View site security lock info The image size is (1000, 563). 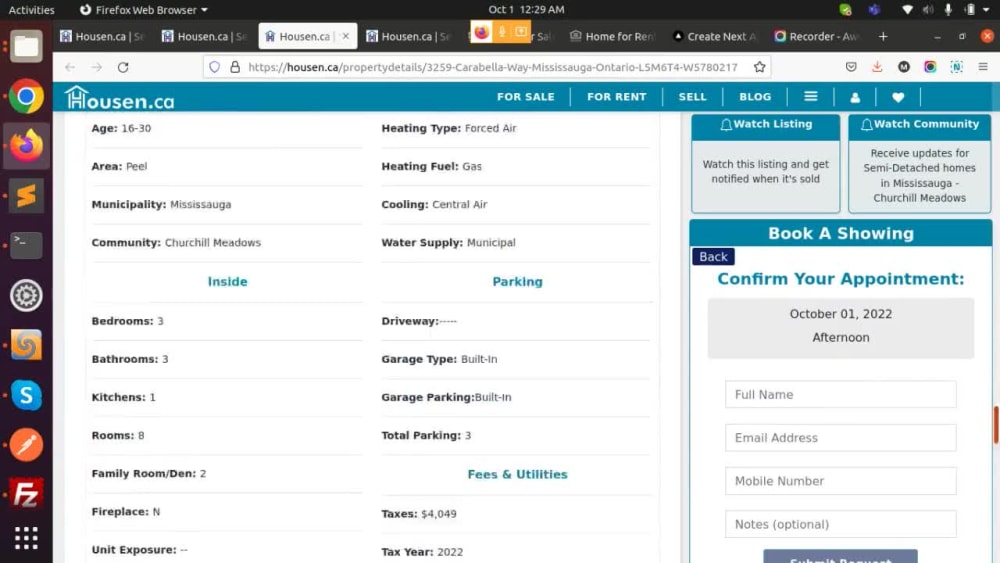tap(235, 67)
